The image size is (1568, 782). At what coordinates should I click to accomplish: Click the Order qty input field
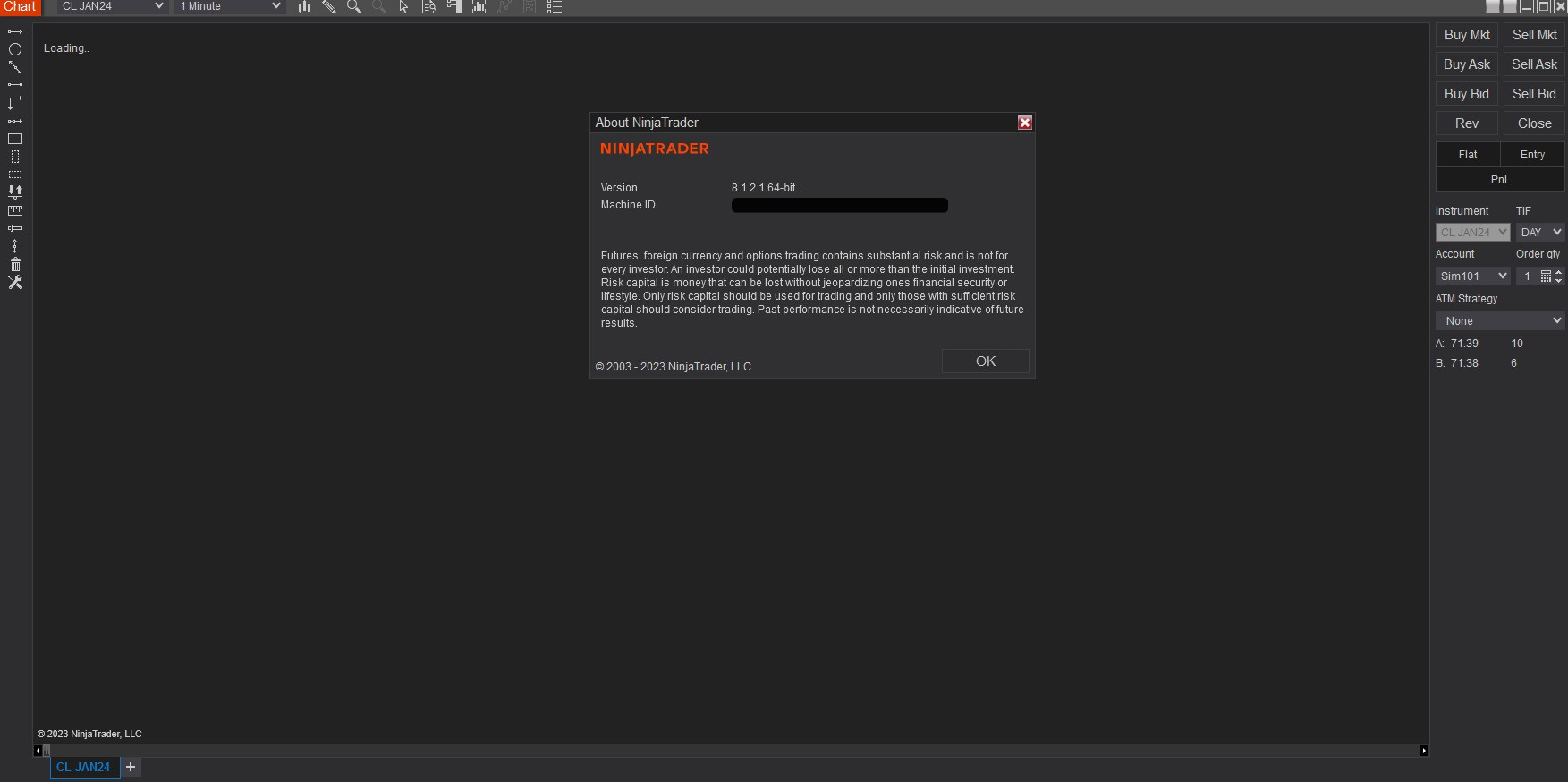point(1528,276)
